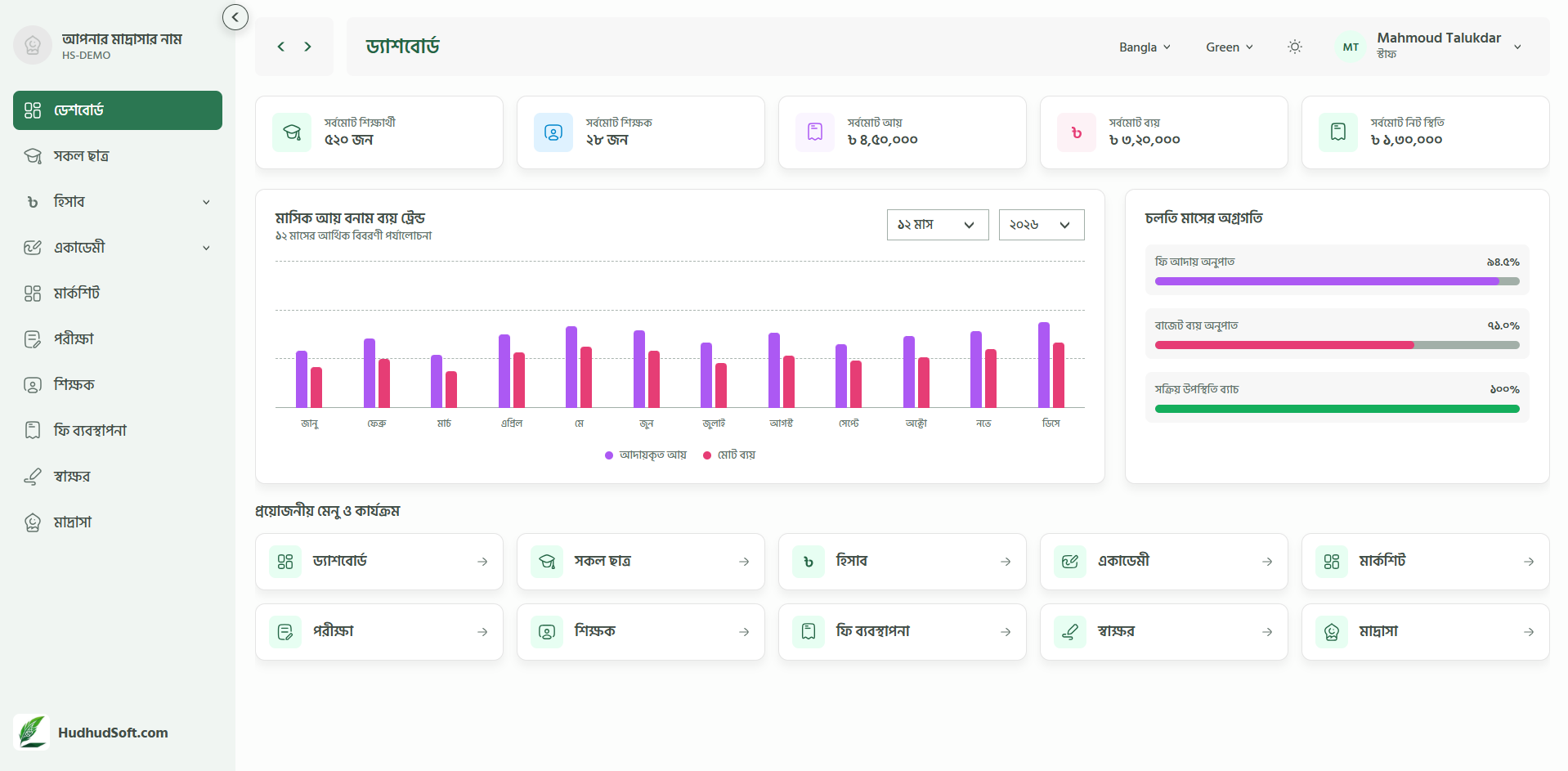Go forward with the right chevron

(307, 47)
